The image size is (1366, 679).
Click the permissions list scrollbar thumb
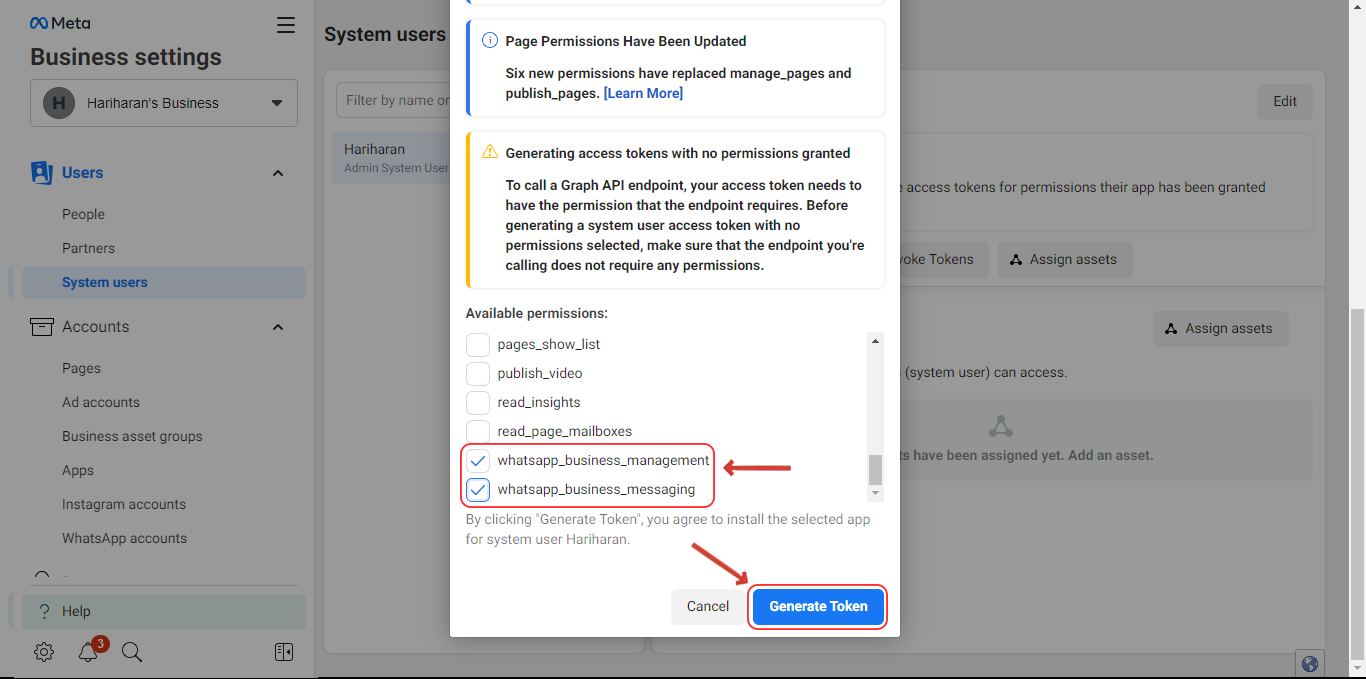[876, 469]
